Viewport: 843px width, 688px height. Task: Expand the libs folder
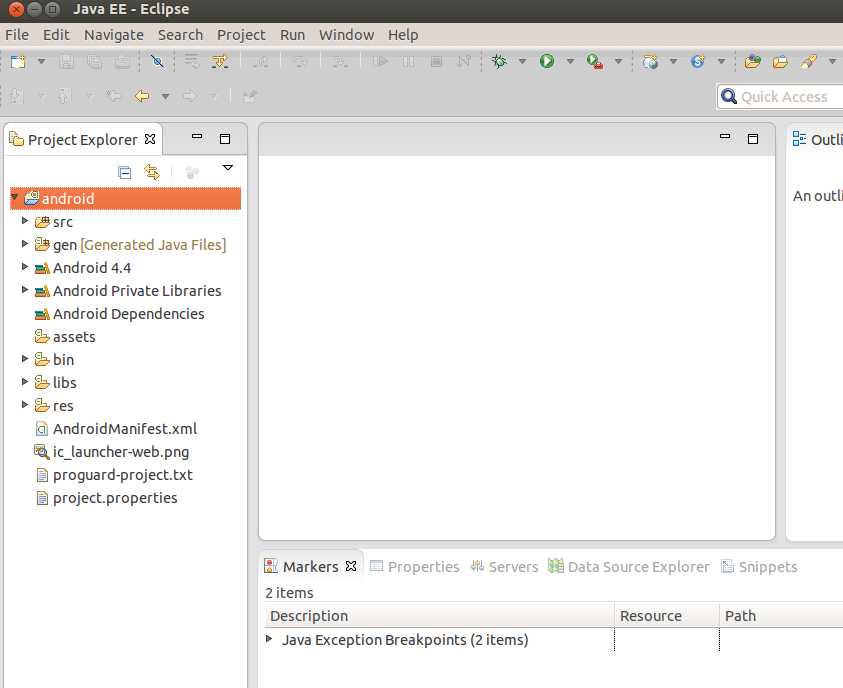(x=24, y=382)
